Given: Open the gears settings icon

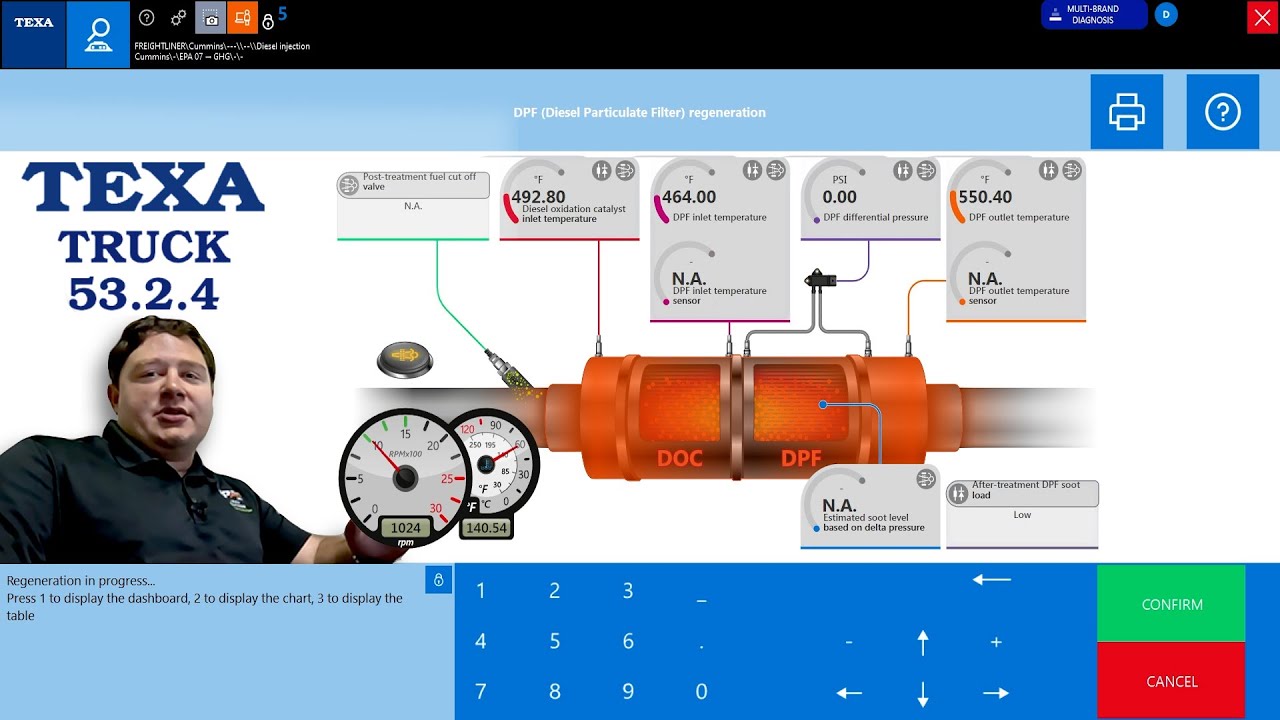Looking at the screenshot, I should pyautogui.click(x=179, y=17).
